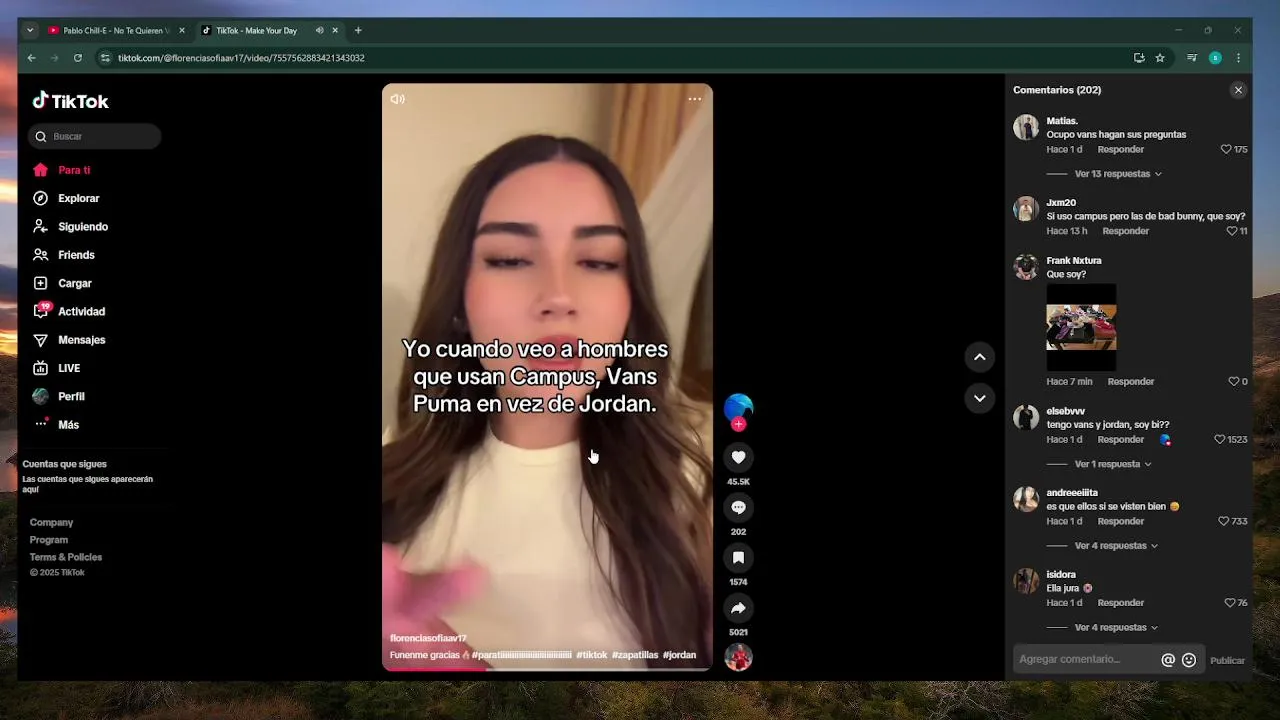Like andreeeiiita comment heart
This screenshot has width=1280, height=720.
pos(1223,521)
